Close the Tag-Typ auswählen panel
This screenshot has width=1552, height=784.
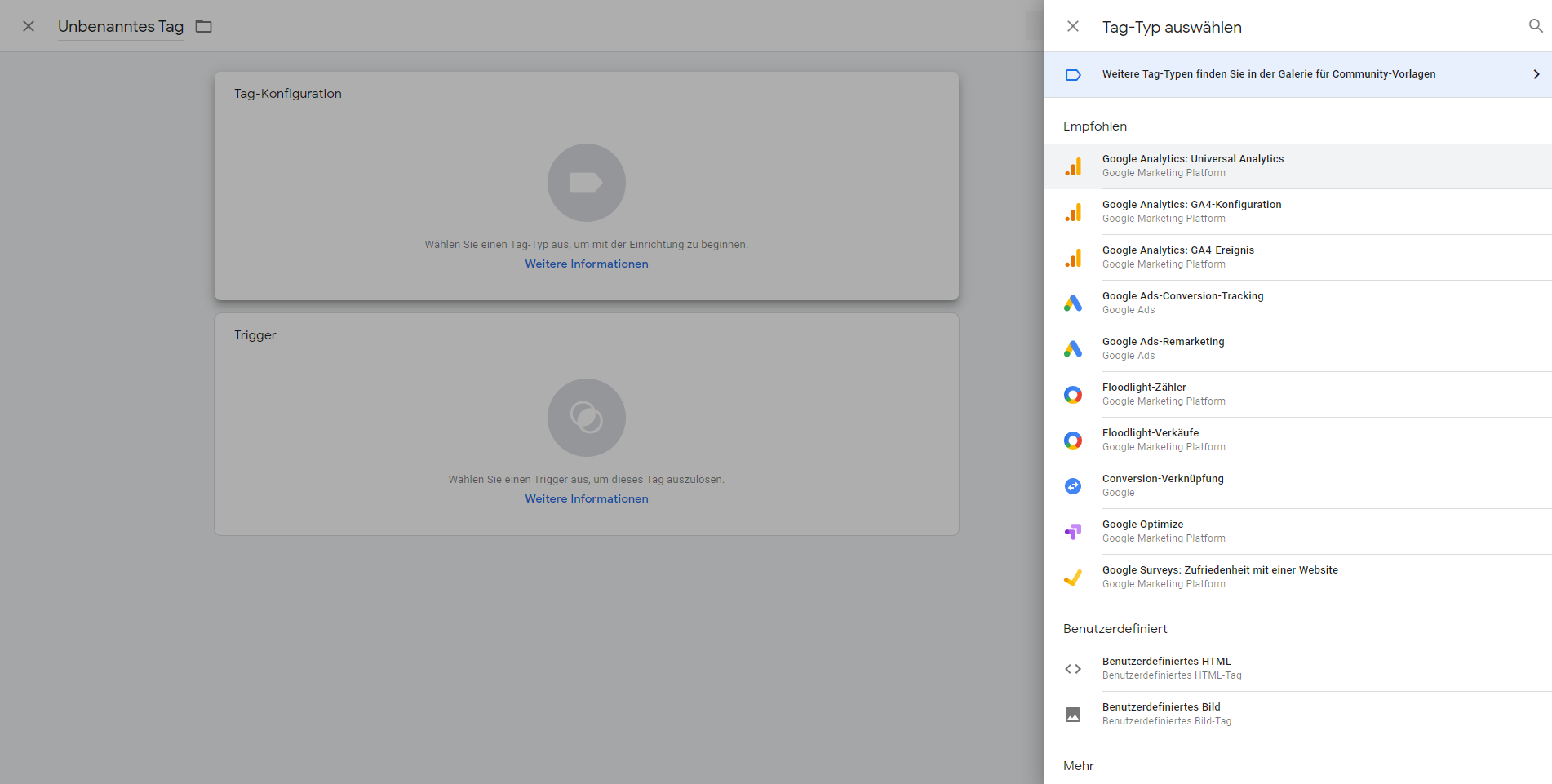tap(1073, 26)
